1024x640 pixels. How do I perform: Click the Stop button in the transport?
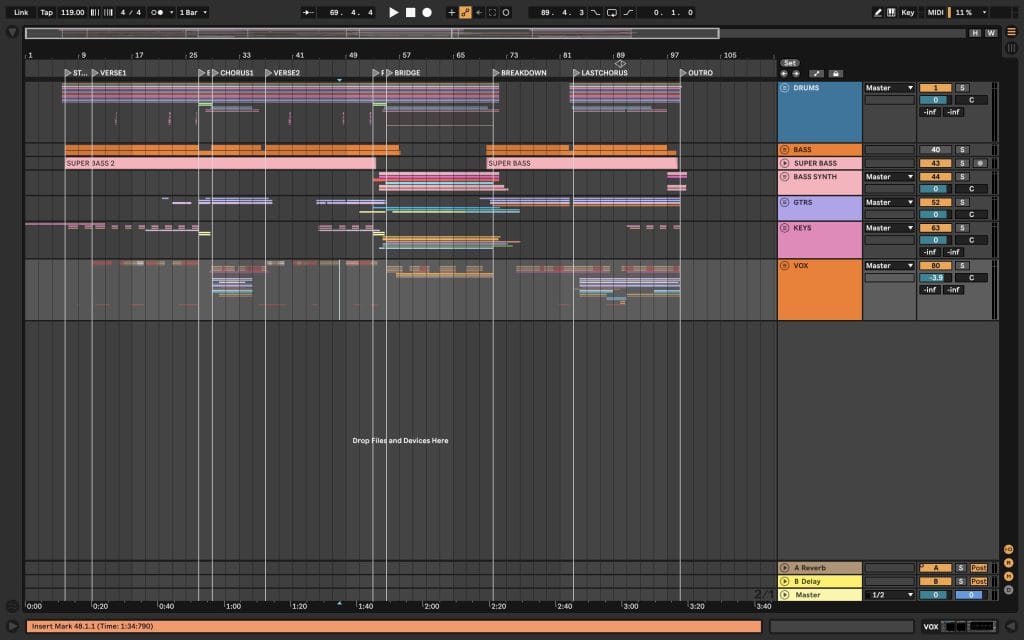click(x=410, y=12)
